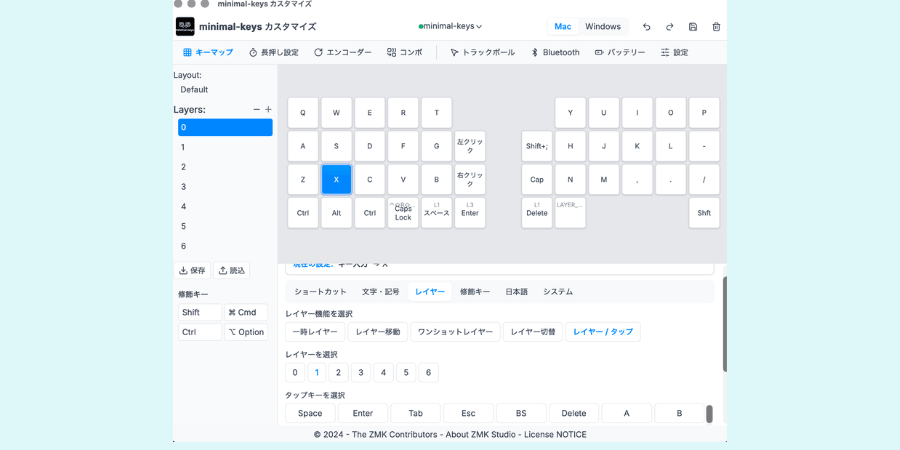
Task: Select layer 2 in Layers list
Action: coord(225,167)
